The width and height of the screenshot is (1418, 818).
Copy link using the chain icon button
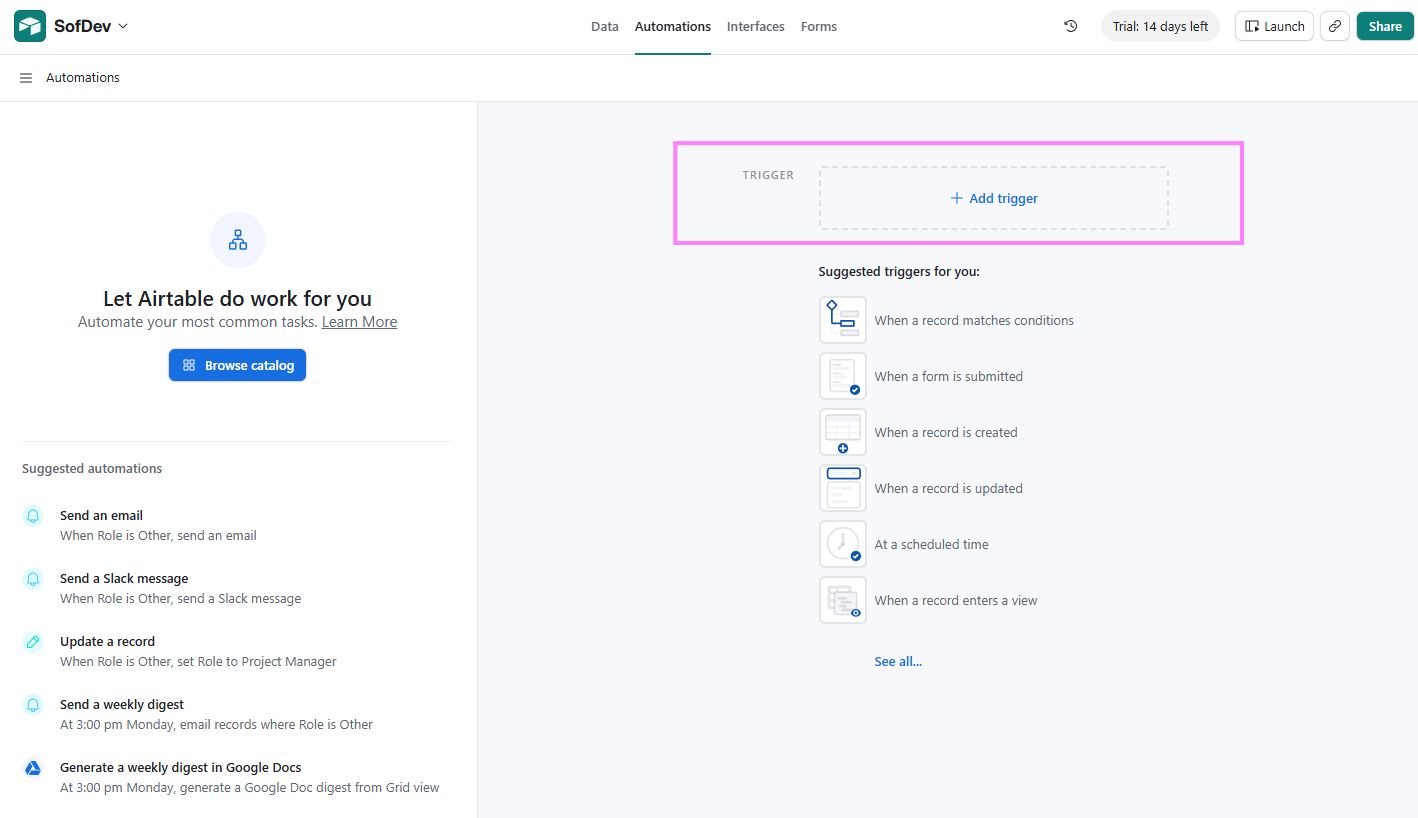1335,26
